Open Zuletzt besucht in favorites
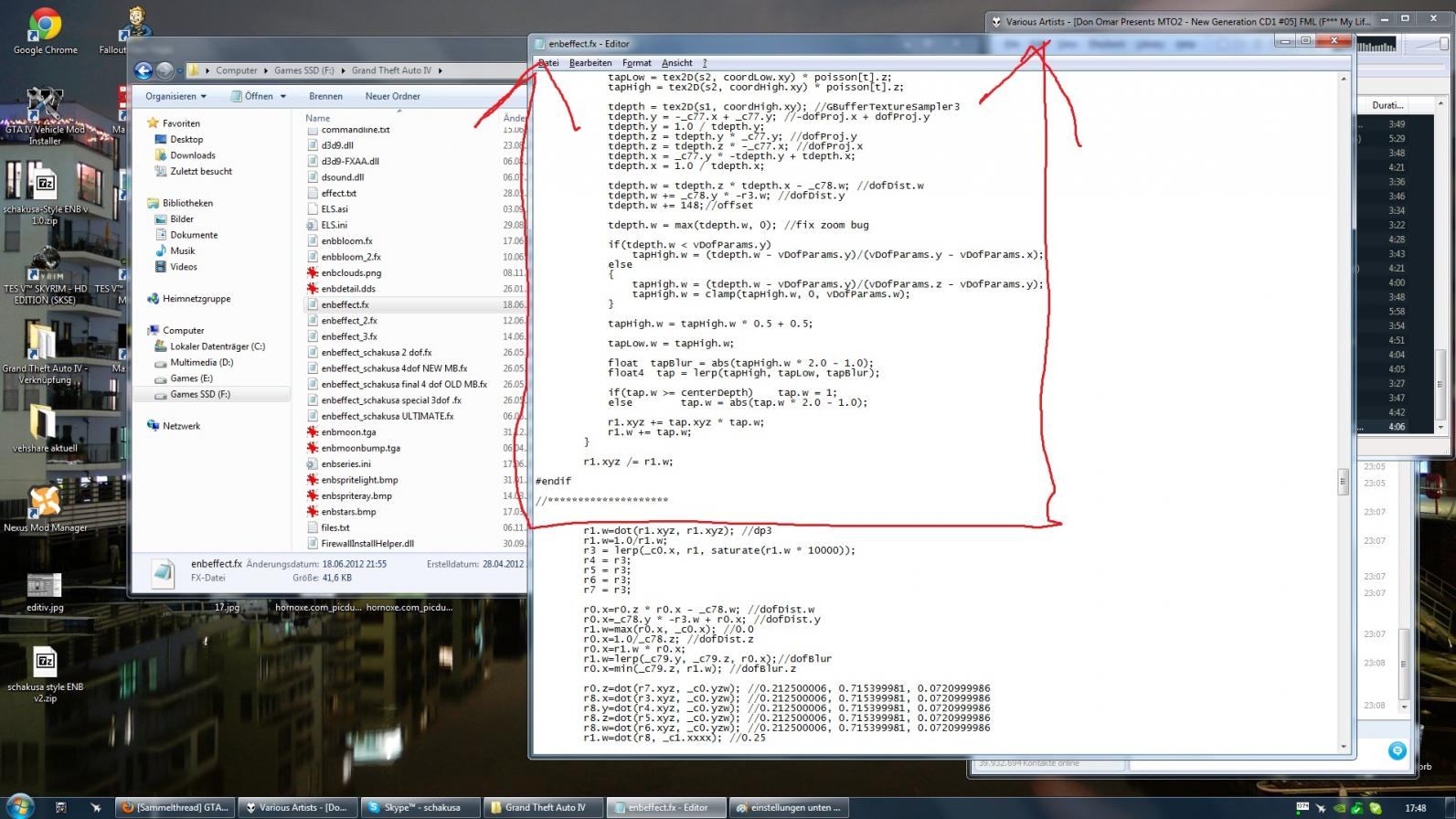This screenshot has height=819, width=1456. click(x=193, y=171)
